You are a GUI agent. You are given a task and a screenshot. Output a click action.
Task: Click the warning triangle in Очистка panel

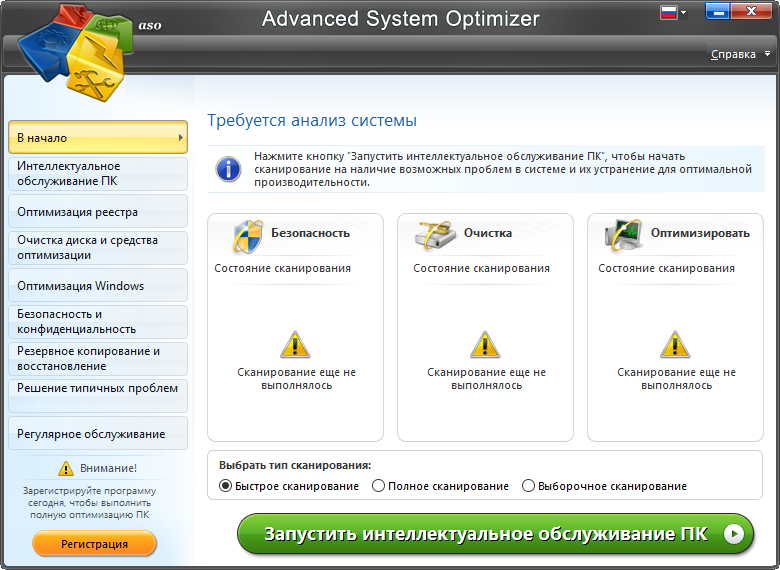[x=485, y=345]
